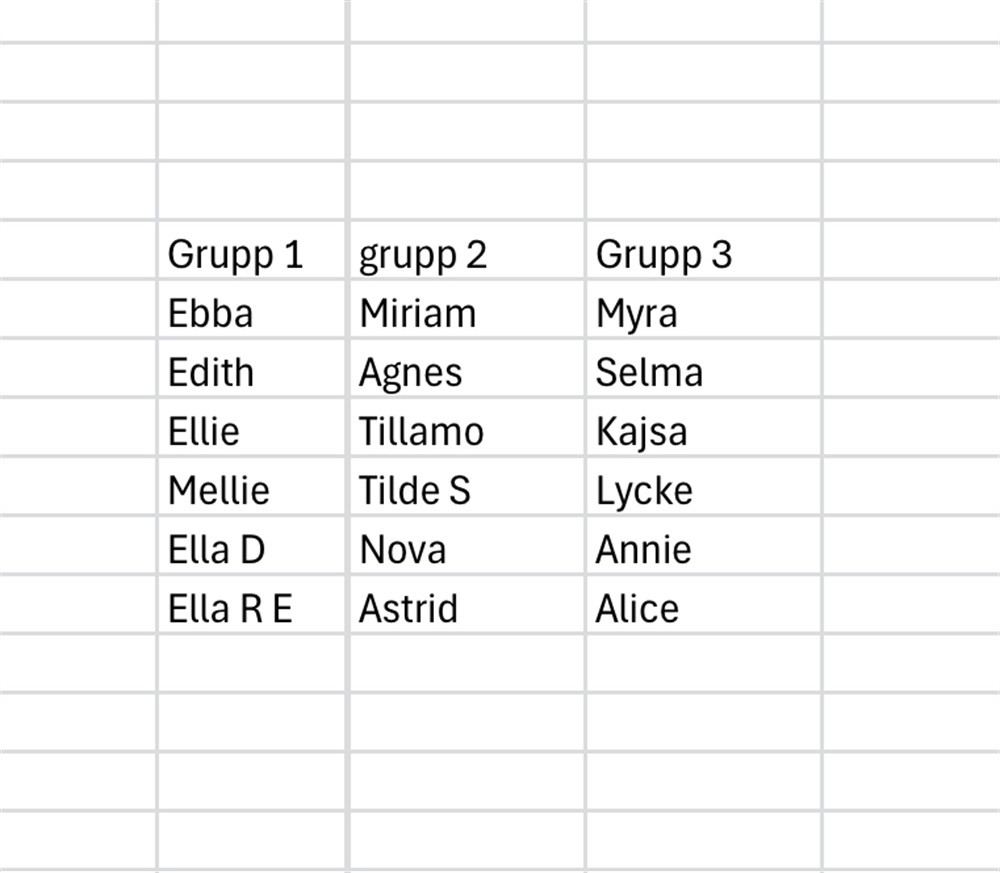Screen dimensions: 1000x873
Task: Select the Nova cell
Action: click(403, 550)
